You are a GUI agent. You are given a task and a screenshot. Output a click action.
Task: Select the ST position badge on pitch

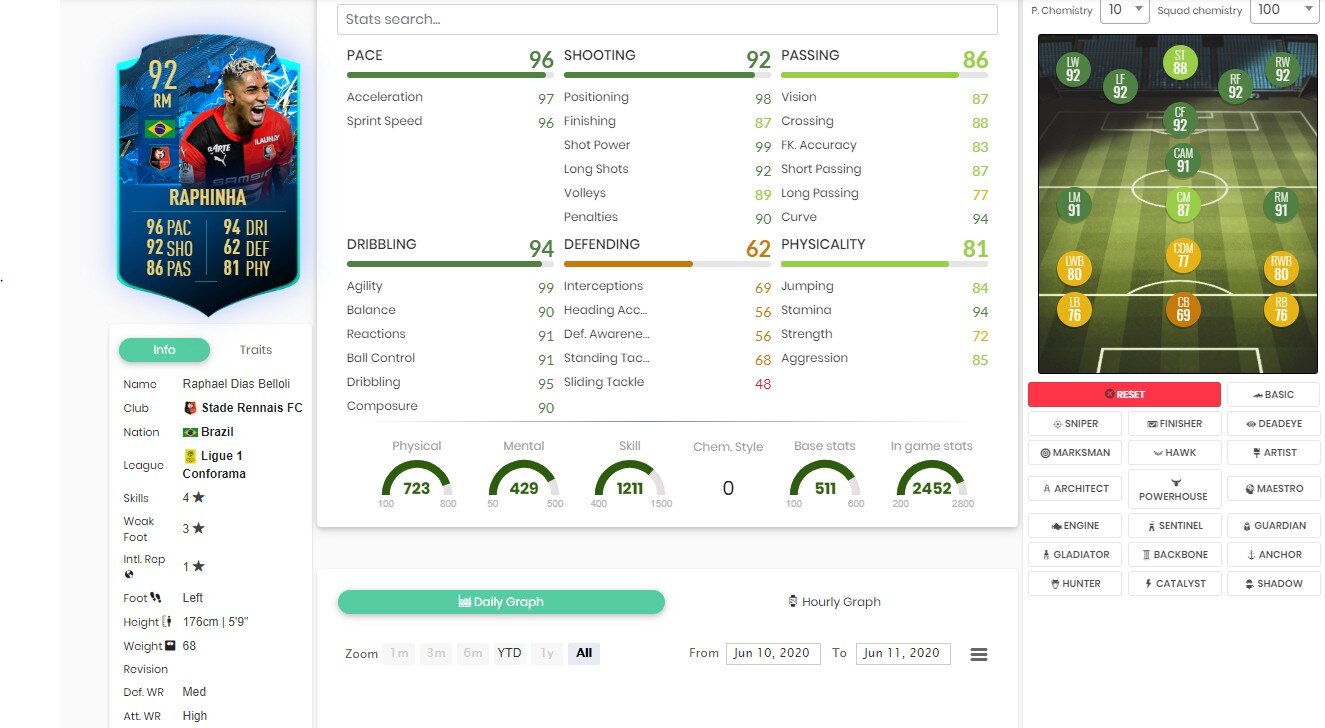click(x=1180, y=63)
